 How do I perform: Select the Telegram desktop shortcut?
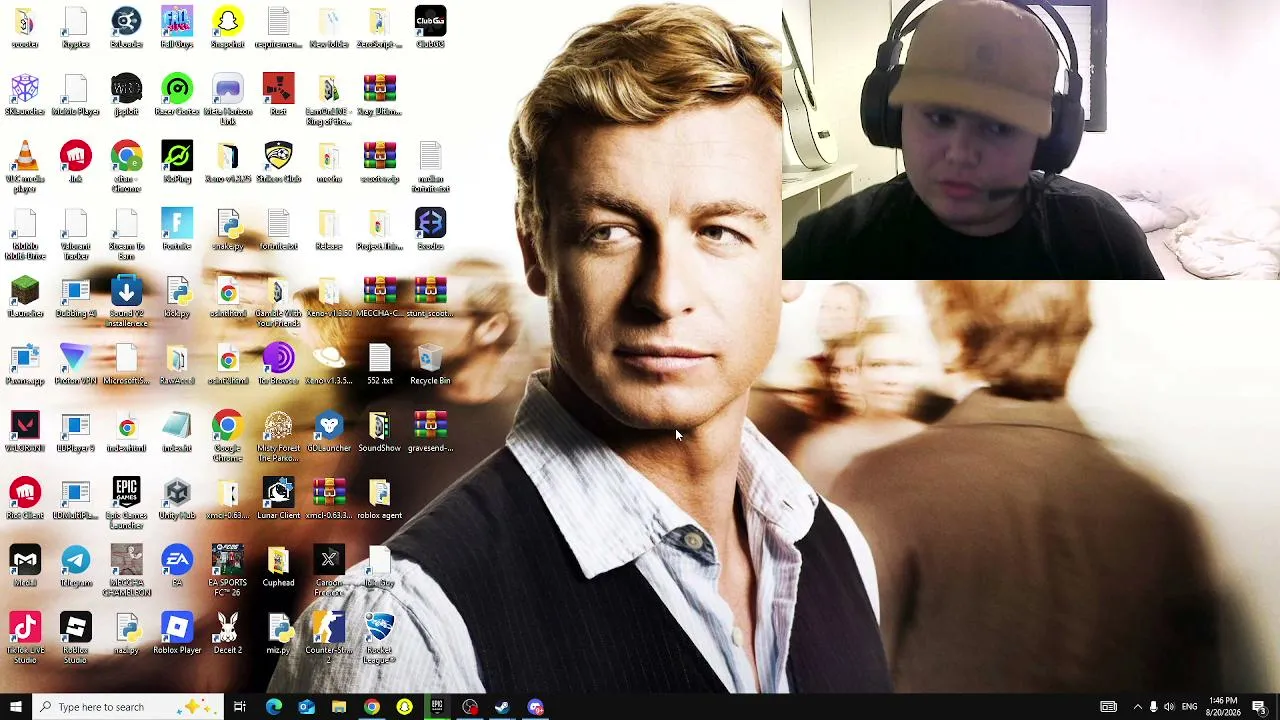(x=76, y=566)
